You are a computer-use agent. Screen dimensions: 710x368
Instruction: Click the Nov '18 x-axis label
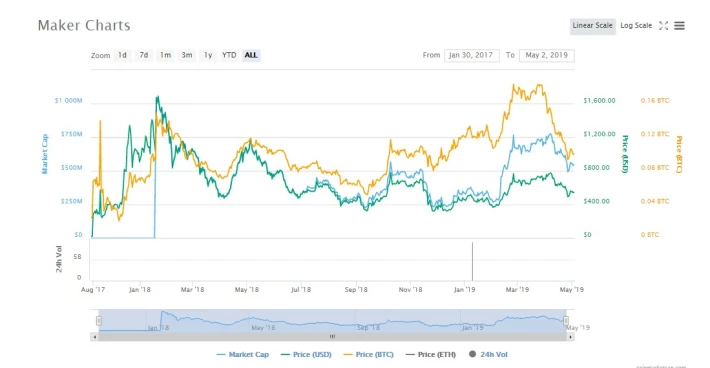pyautogui.click(x=410, y=290)
